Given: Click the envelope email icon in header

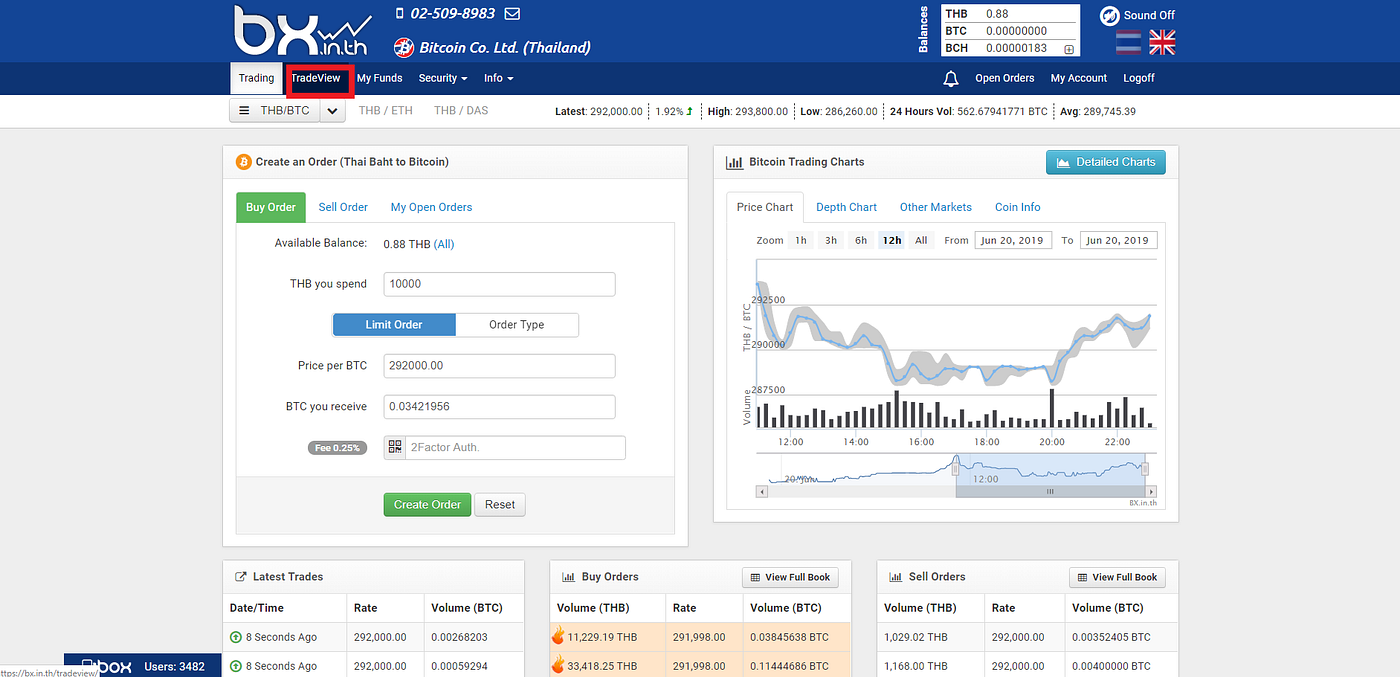Looking at the screenshot, I should pos(512,14).
